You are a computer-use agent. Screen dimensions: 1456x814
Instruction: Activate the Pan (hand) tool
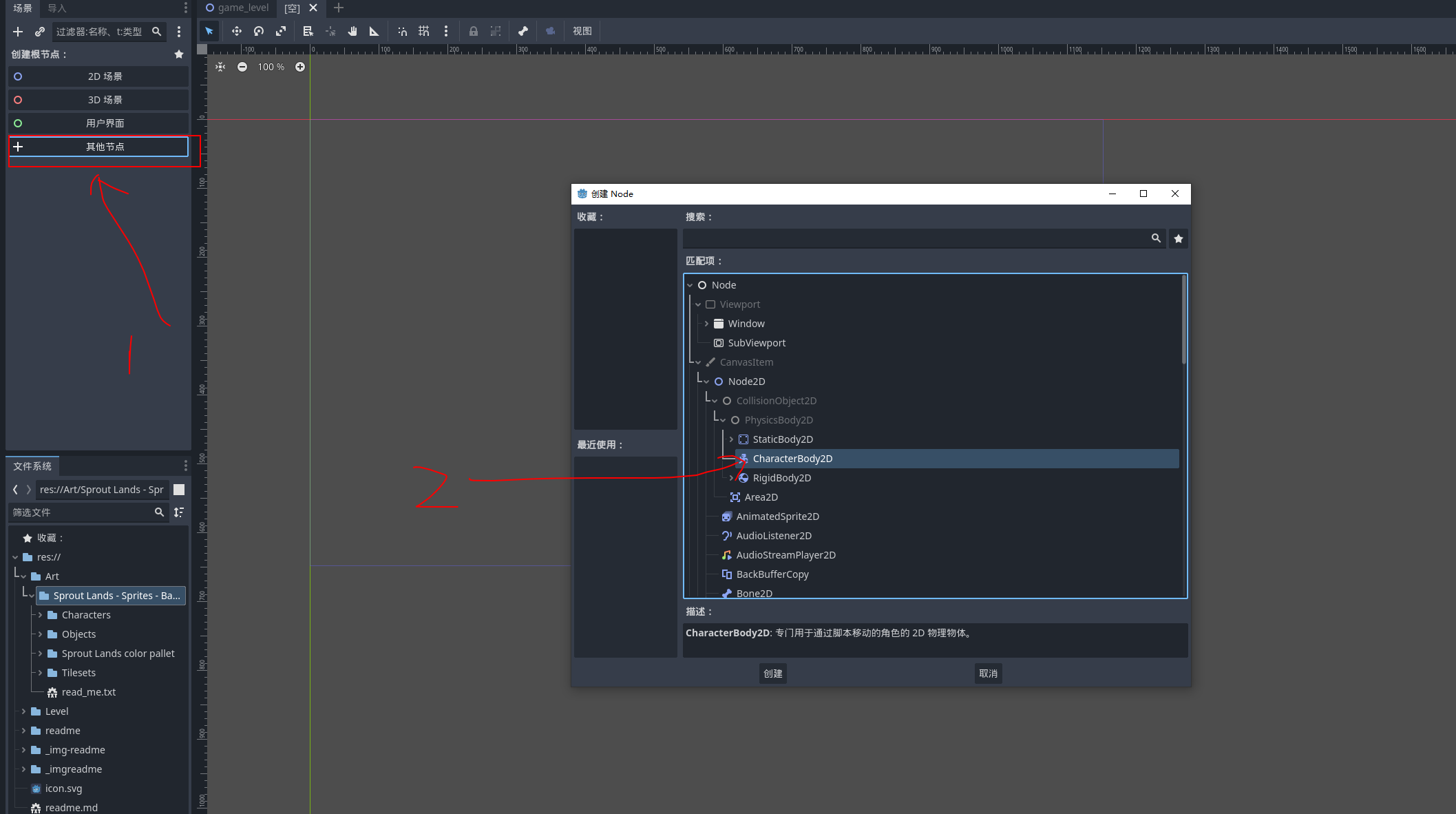352,31
